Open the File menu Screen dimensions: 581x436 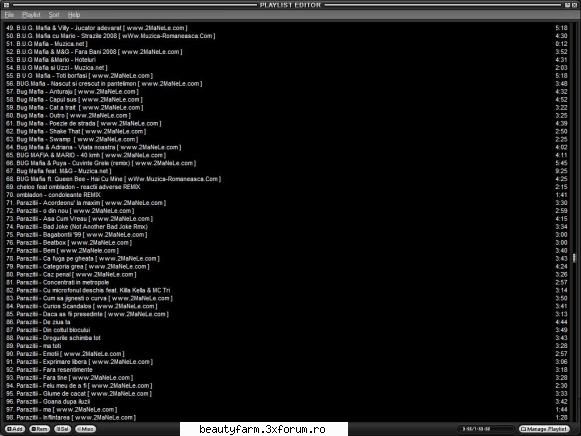[9, 15]
